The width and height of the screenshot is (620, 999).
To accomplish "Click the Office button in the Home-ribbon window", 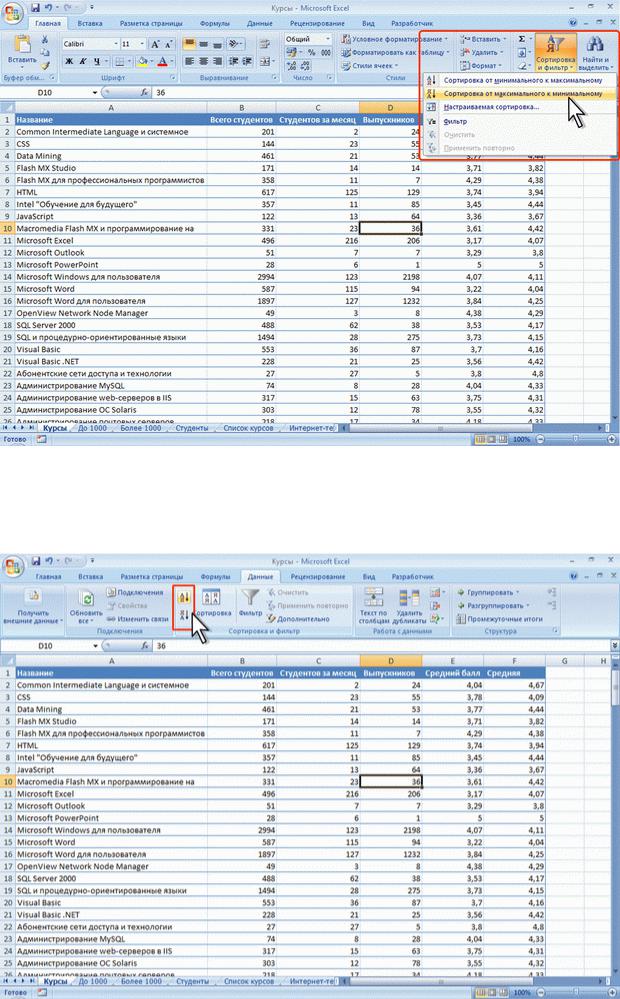I will coord(13,12).
